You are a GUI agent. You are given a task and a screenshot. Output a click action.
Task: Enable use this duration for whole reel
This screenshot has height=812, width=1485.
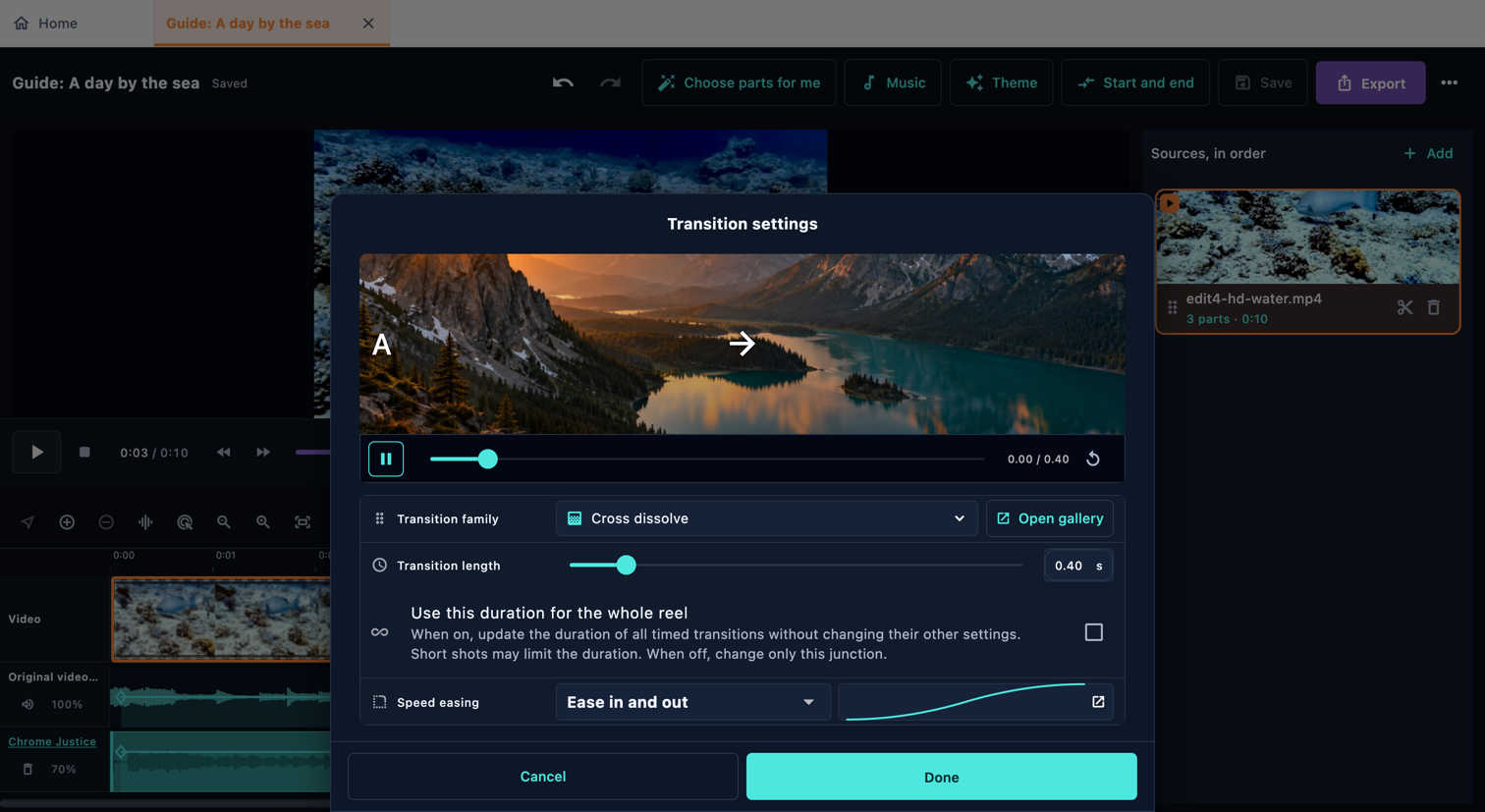[1093, 632]
